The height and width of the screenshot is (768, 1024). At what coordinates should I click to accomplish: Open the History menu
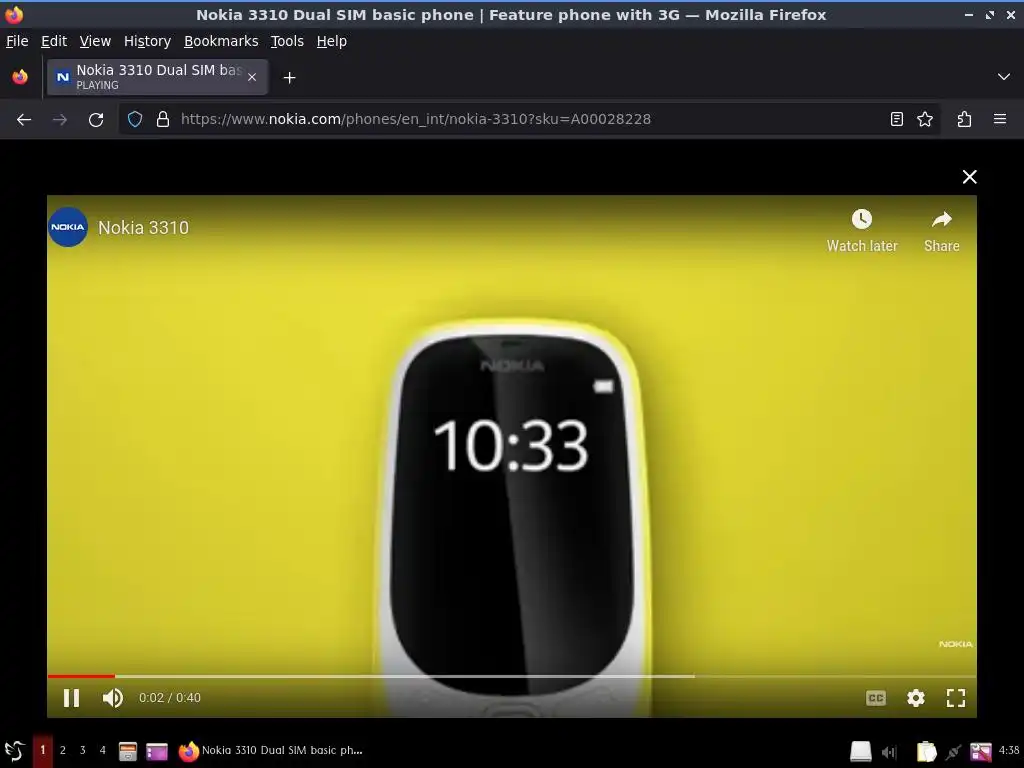click(148, 41)
